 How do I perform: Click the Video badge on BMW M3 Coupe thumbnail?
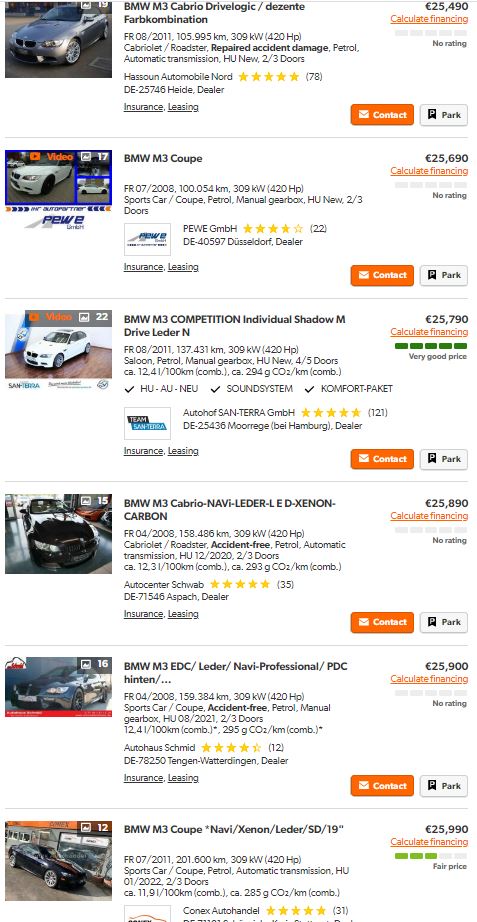coord(52,156)
